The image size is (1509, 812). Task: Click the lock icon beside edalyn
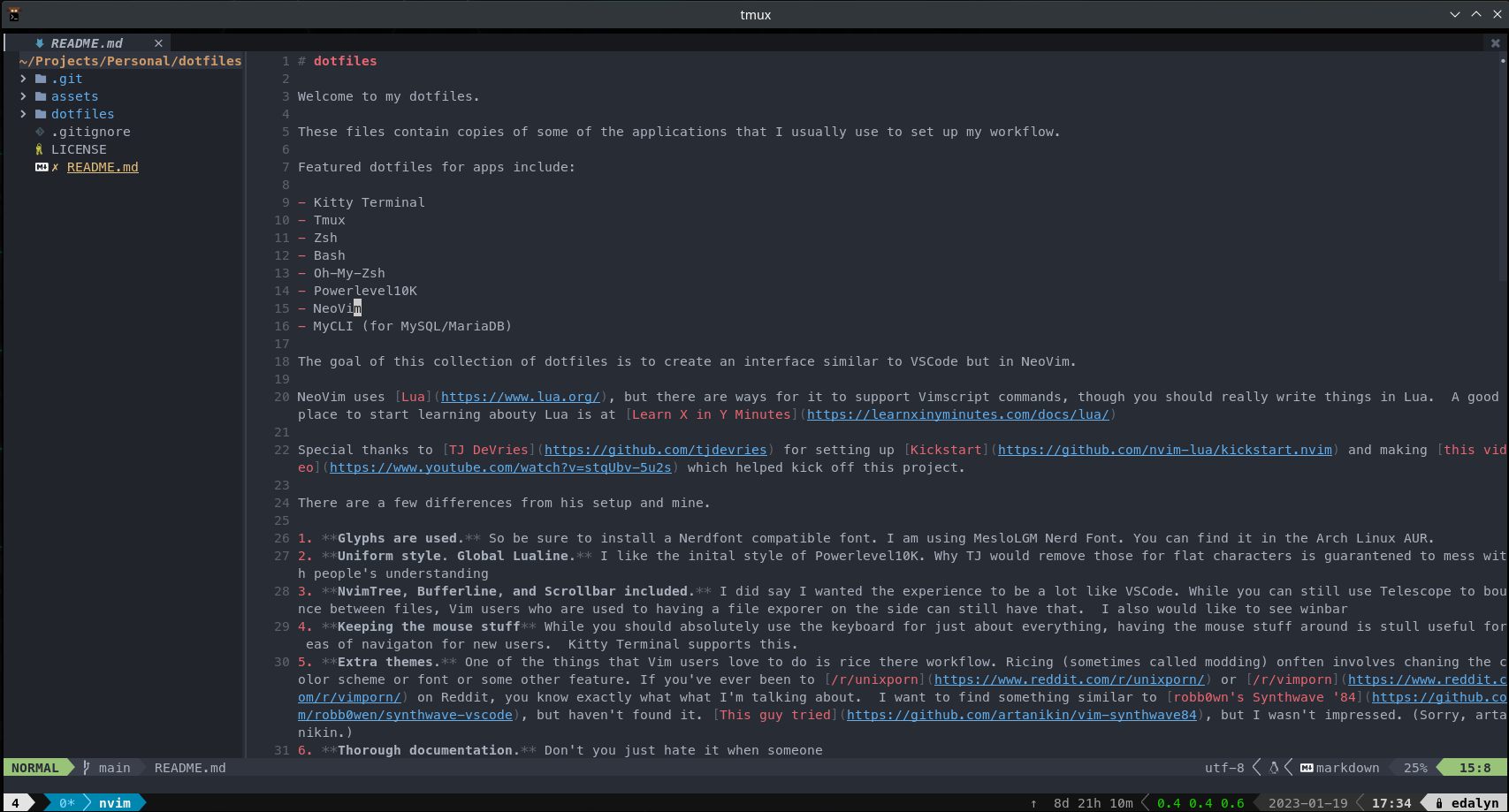click(x=1439, y=803)
